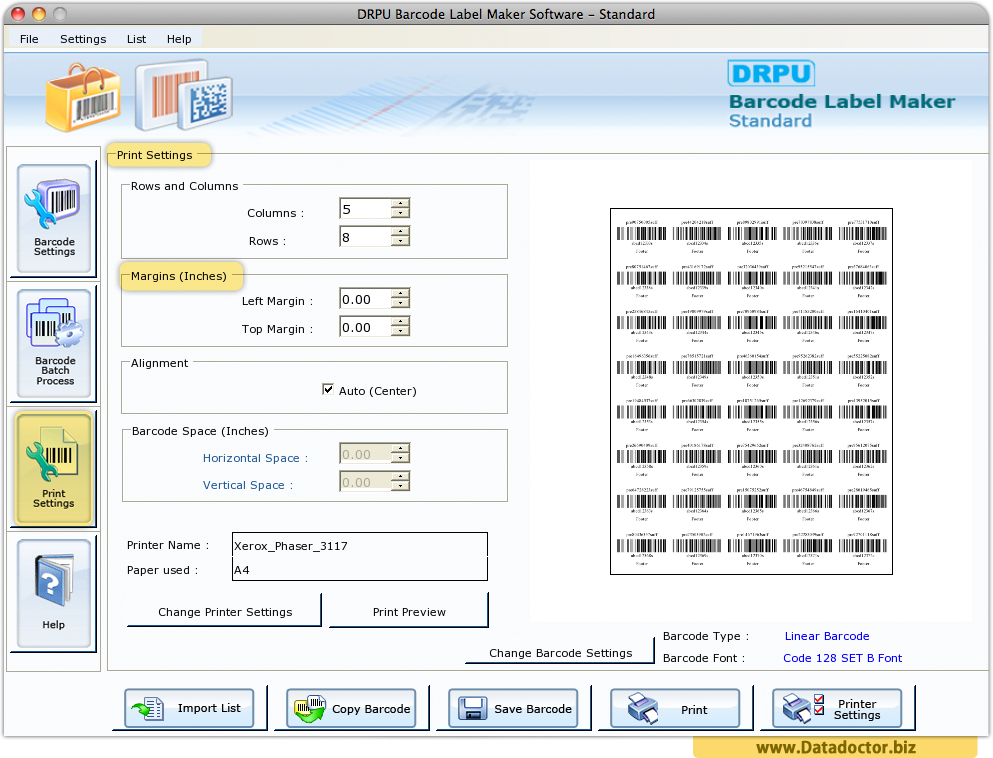The height and width of the screenshot is (758, 993).
Task: Click the Paper used field A4
Action: click(x=360, y=569)
